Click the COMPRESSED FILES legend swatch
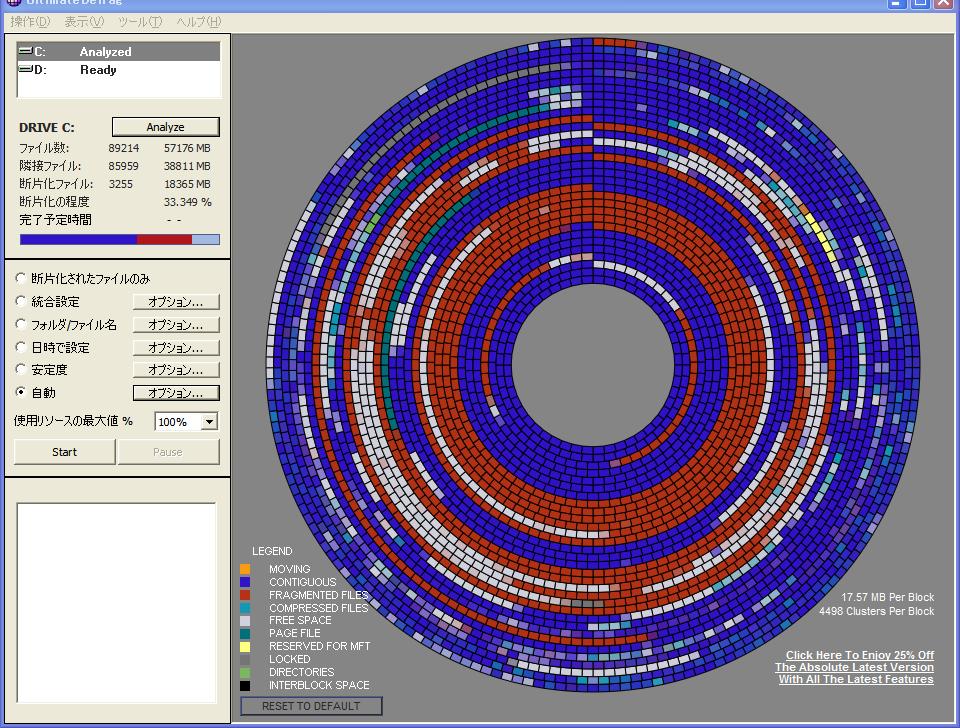The width and height of the screenshot is (960, 728). click(x=245, y=607)
